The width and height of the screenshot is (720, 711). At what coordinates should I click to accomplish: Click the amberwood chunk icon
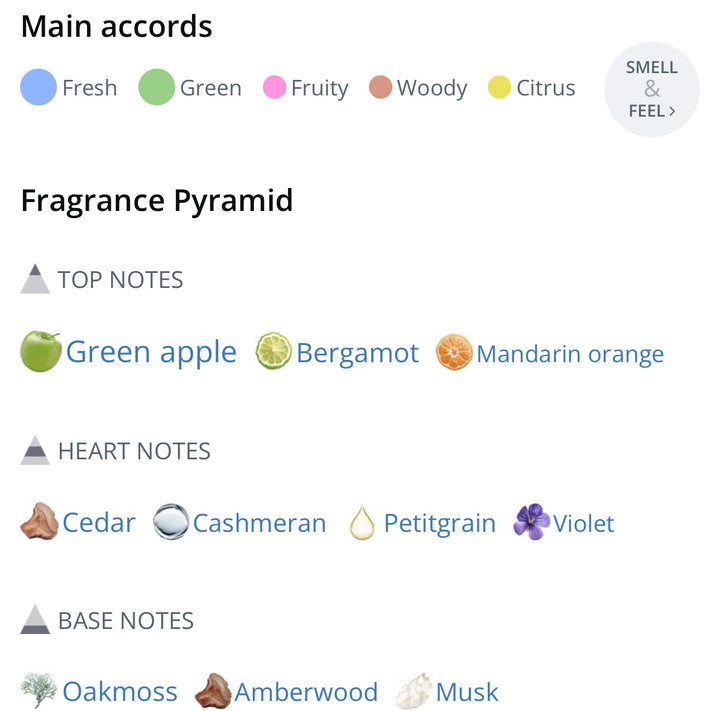[x=213, y=691]
